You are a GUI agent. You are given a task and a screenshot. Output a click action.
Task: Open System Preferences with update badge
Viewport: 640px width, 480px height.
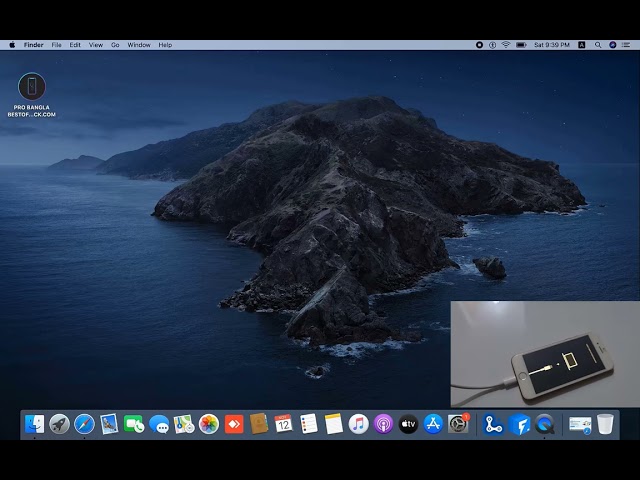[458, 424]
